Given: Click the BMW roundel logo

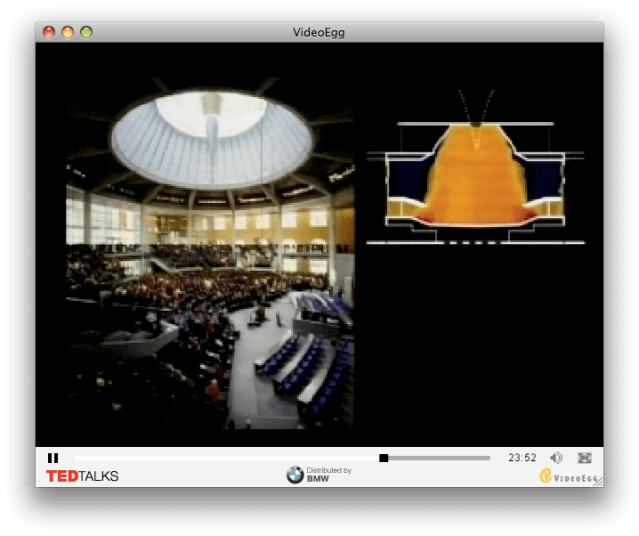Looking at the screenshot, I should click(x=295, y=475).
